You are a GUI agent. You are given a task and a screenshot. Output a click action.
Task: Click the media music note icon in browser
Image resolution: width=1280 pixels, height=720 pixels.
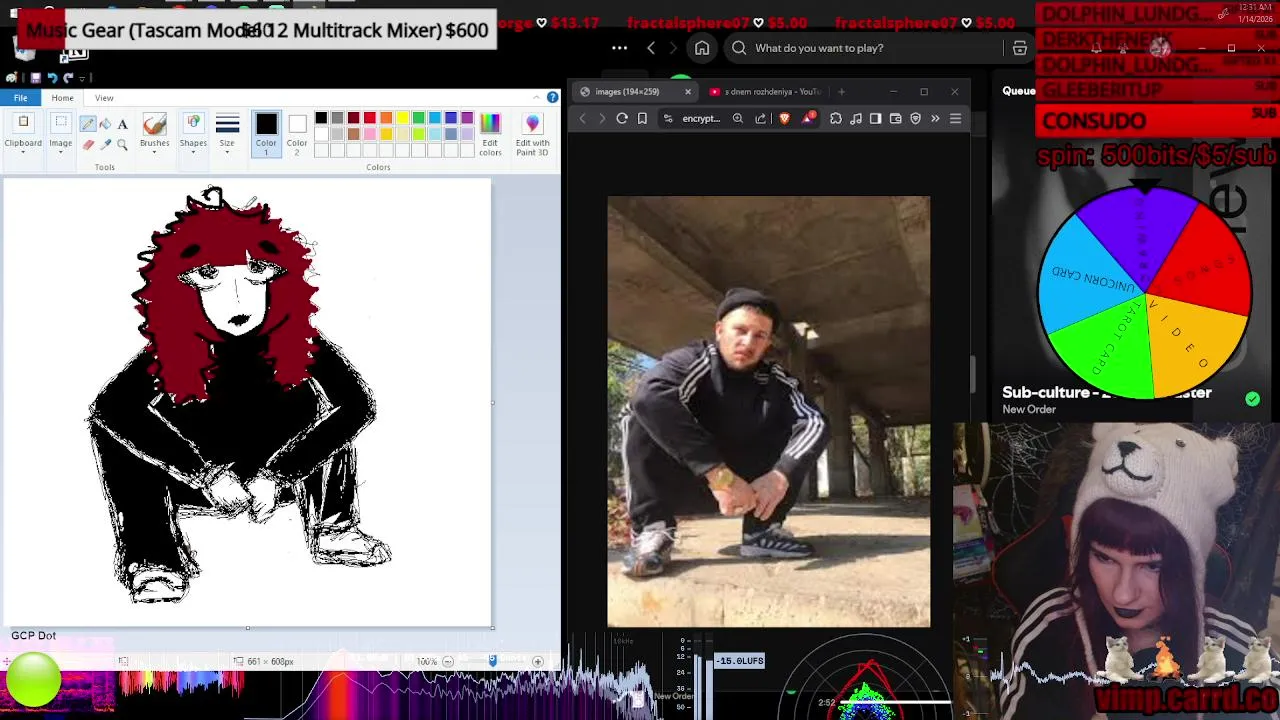pyautogui.click(x=856, y=119)
